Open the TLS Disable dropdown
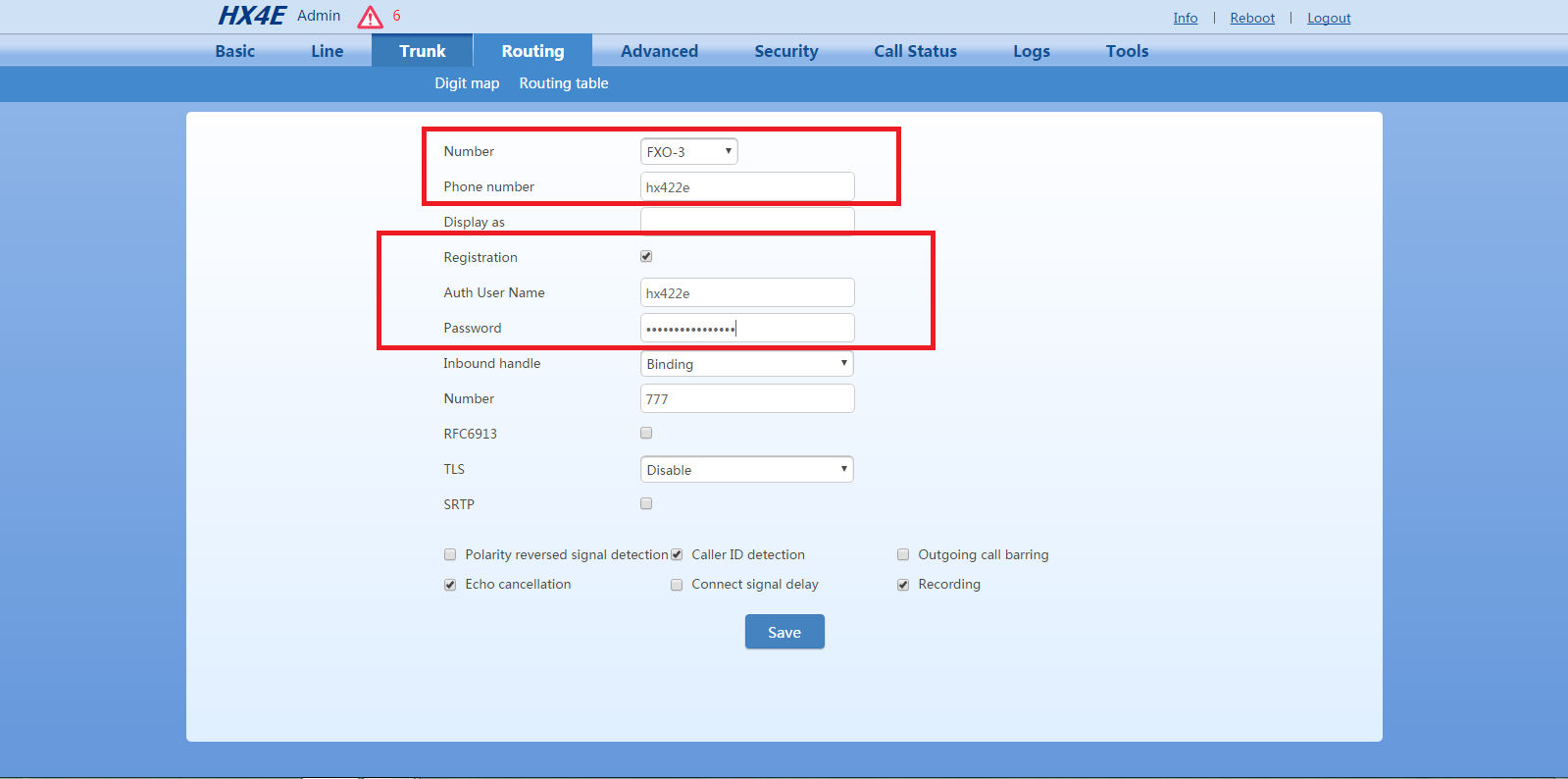 click(746, 470)
